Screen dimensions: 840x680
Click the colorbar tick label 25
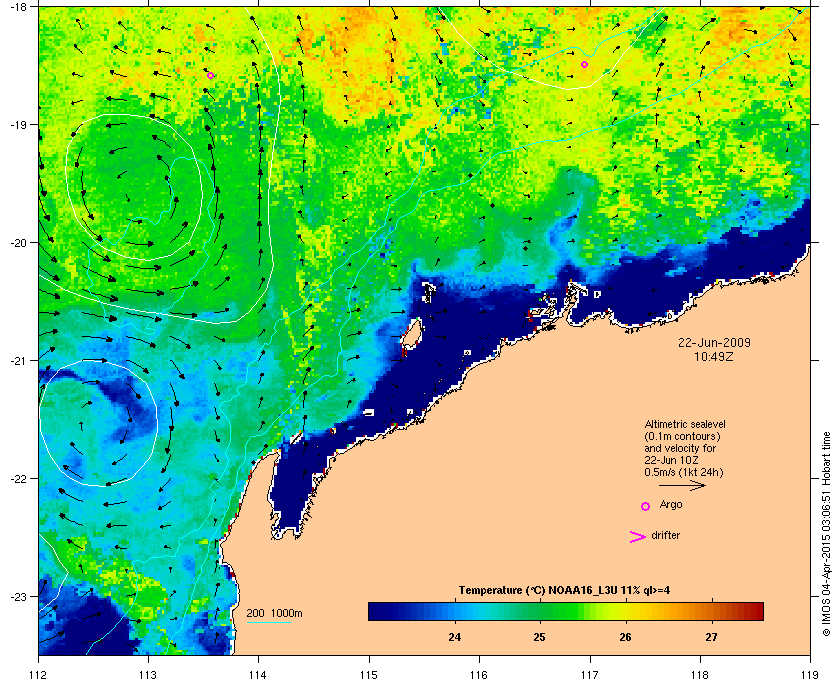(x=539, y=638)
